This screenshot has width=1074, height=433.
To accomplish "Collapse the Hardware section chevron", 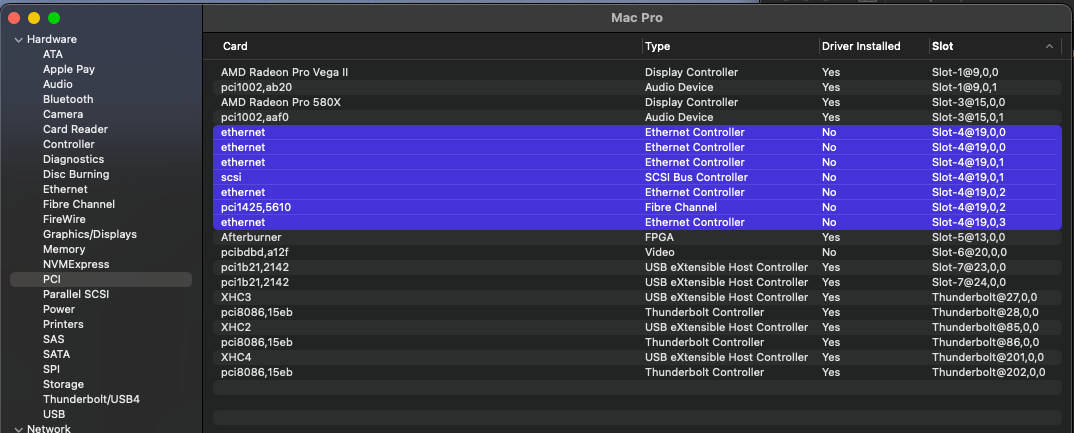I will point(18,40).
